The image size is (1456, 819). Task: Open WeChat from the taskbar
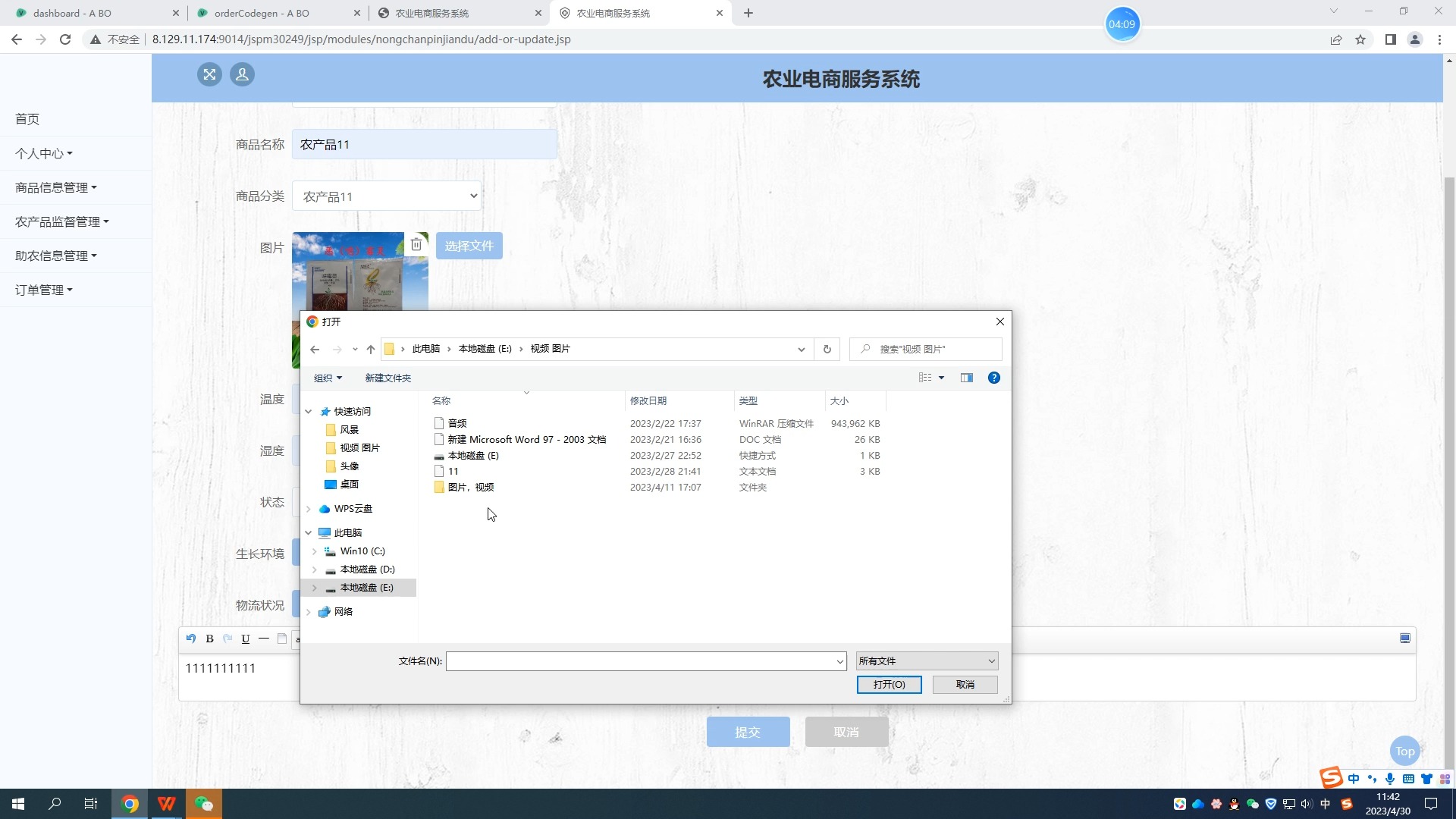pos(204,804)
